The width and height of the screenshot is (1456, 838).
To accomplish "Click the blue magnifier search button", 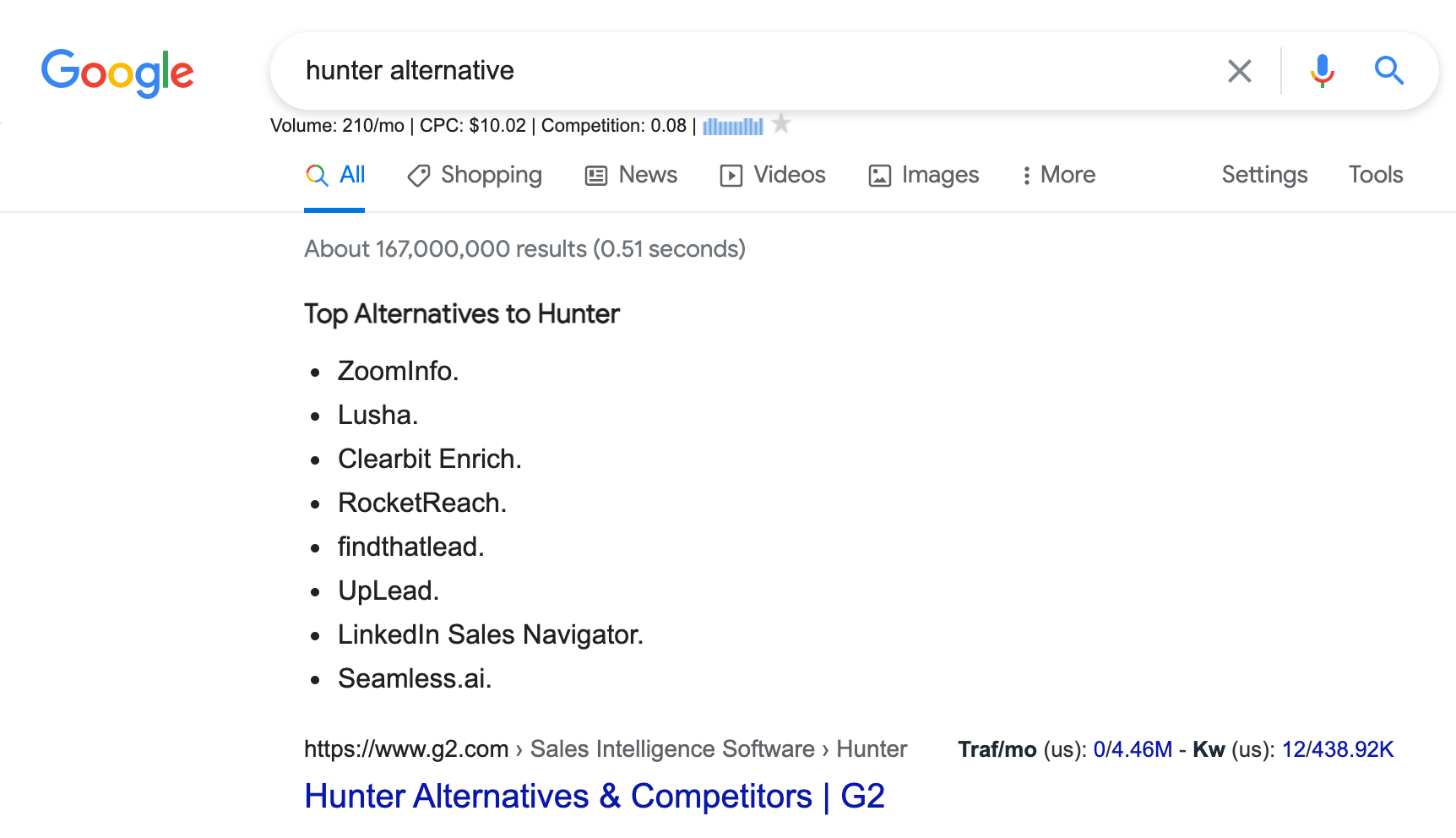I will pyautogui.click(x=1388, y=71).
